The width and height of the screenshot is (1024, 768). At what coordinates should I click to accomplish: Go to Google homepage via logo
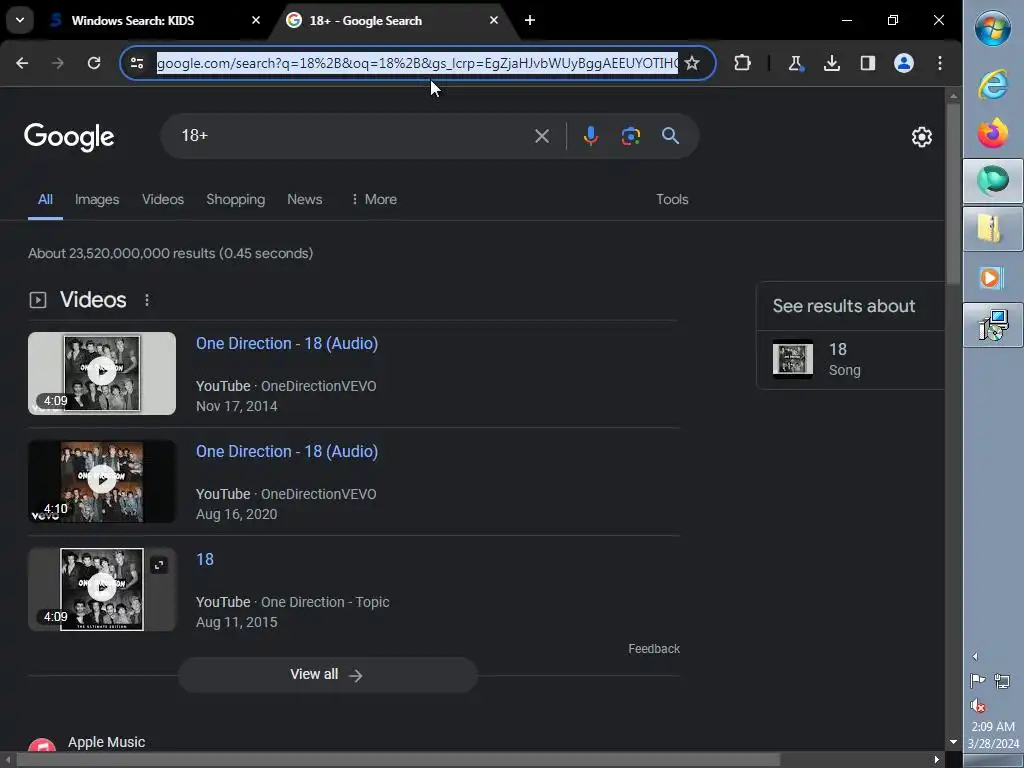[69, 136]
